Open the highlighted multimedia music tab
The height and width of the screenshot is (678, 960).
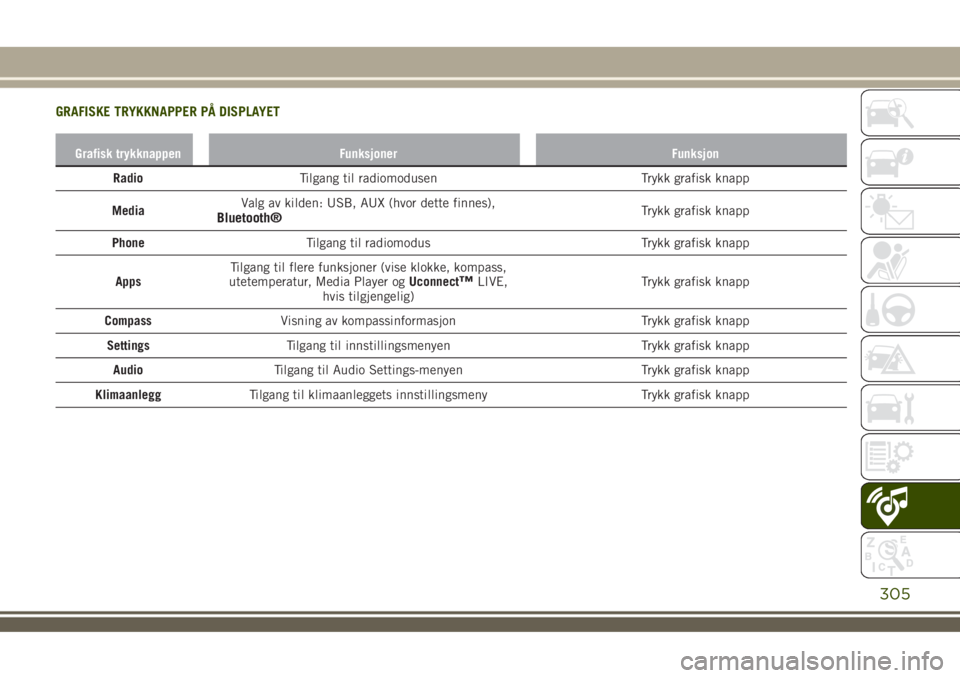(910, 505)
